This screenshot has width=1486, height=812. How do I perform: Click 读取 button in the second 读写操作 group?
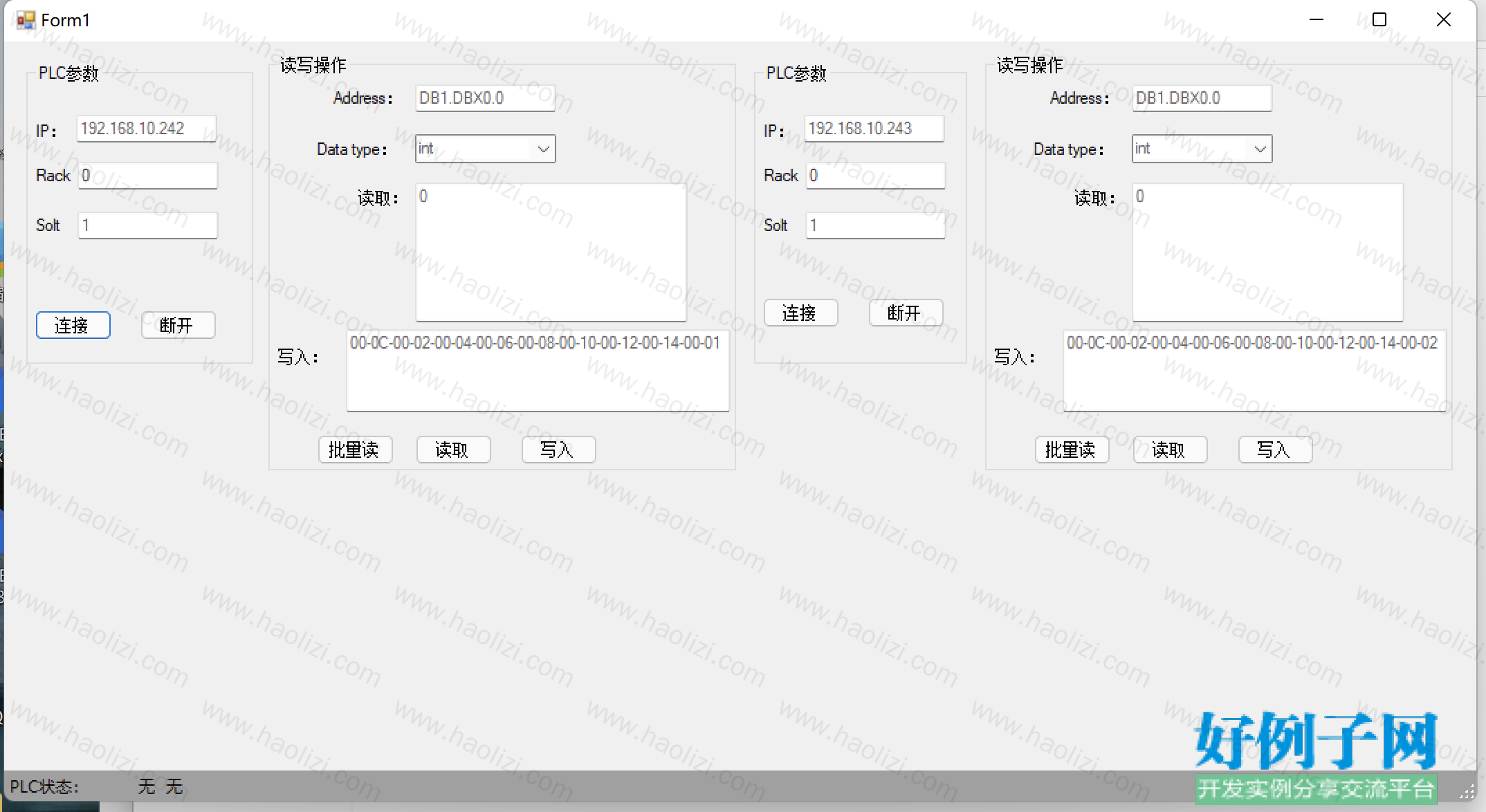1170,450
